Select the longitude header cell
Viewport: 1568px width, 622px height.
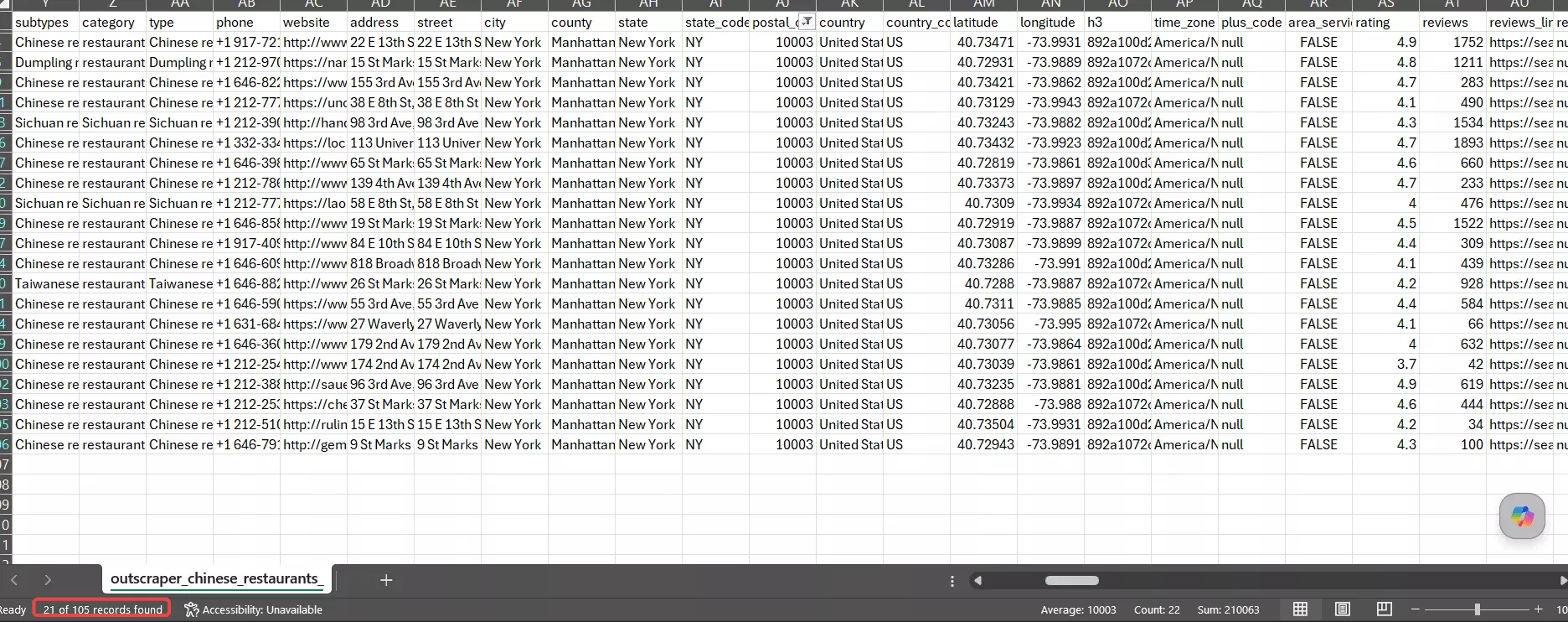(1050, 22)
